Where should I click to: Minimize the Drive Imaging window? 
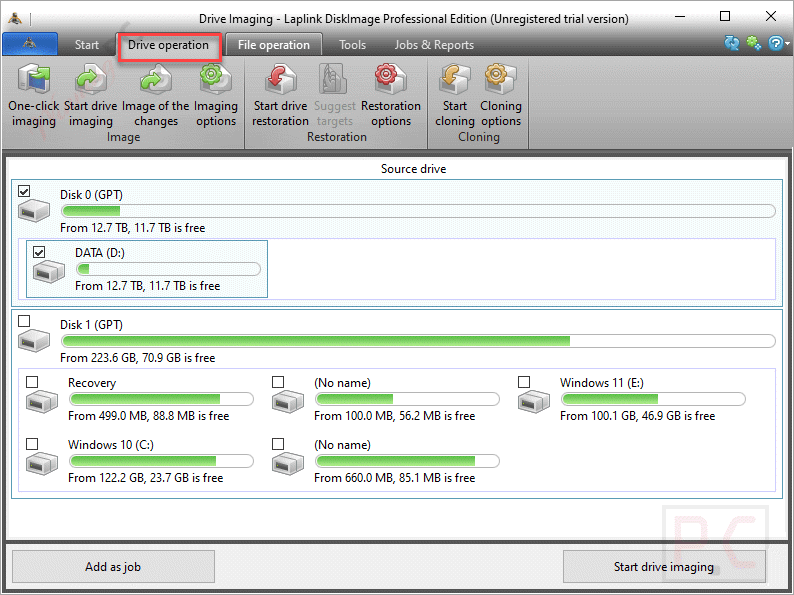(x=680, y=16)
